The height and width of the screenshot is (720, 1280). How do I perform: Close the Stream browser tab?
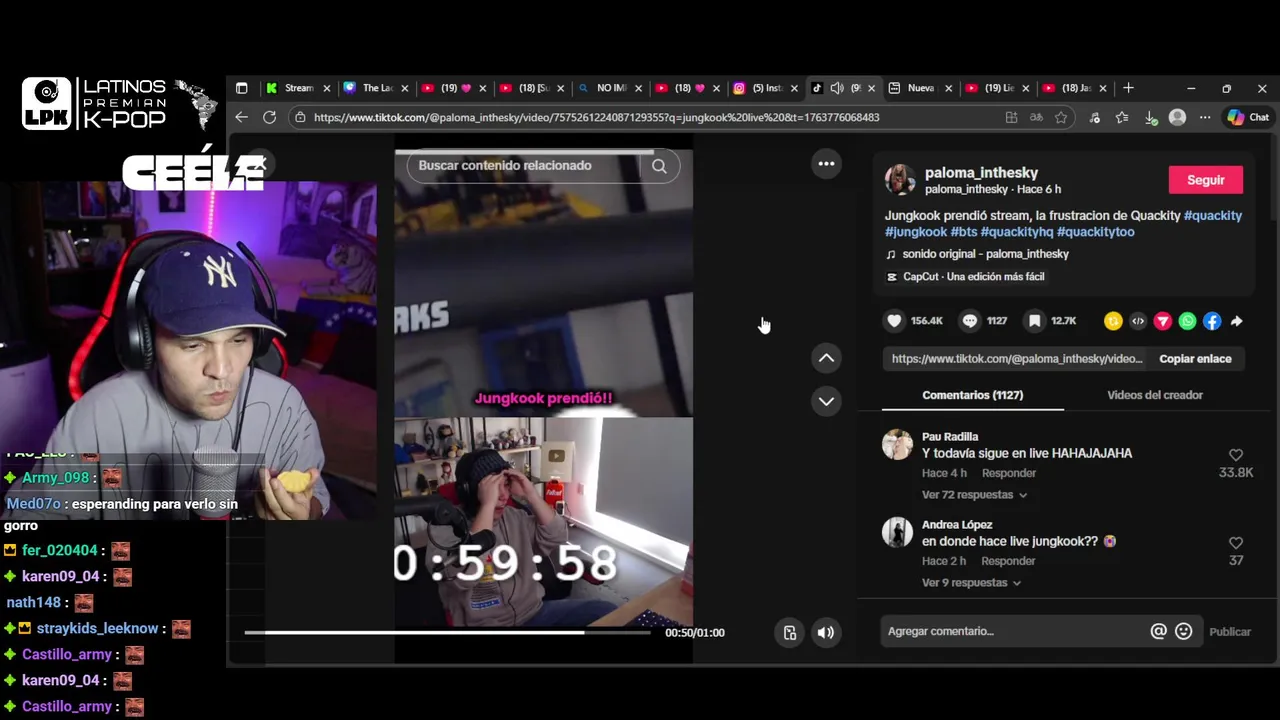[x=326, y=88]
